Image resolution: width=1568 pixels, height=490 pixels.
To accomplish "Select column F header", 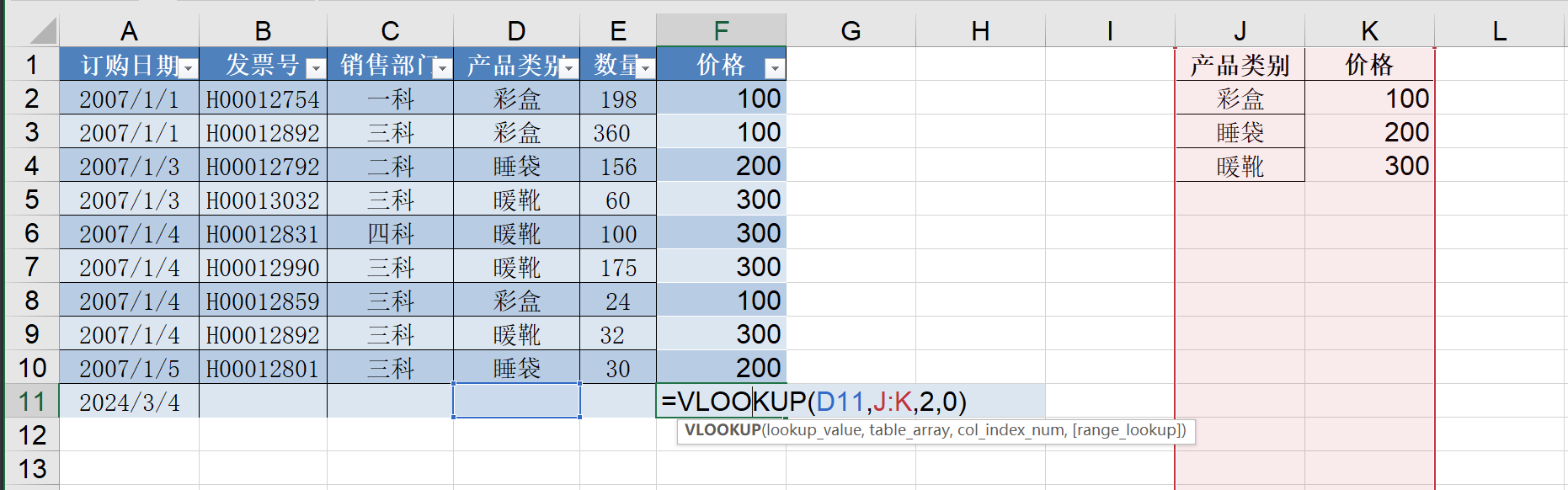I will [x=721, y=31].
